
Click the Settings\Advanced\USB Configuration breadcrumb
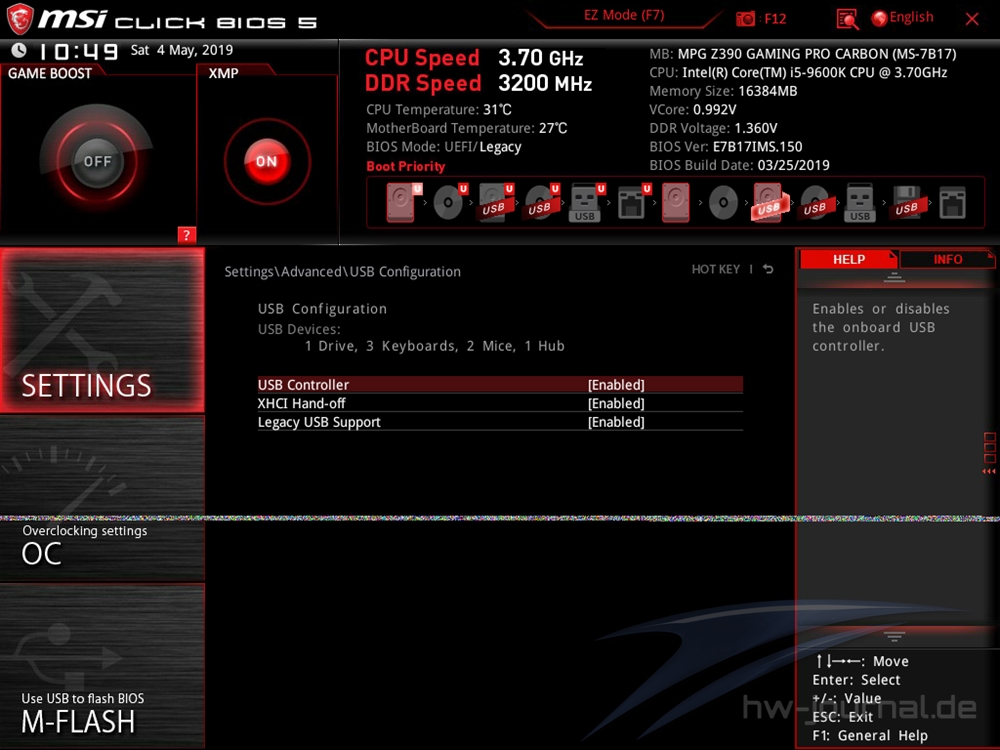(342, 272)
